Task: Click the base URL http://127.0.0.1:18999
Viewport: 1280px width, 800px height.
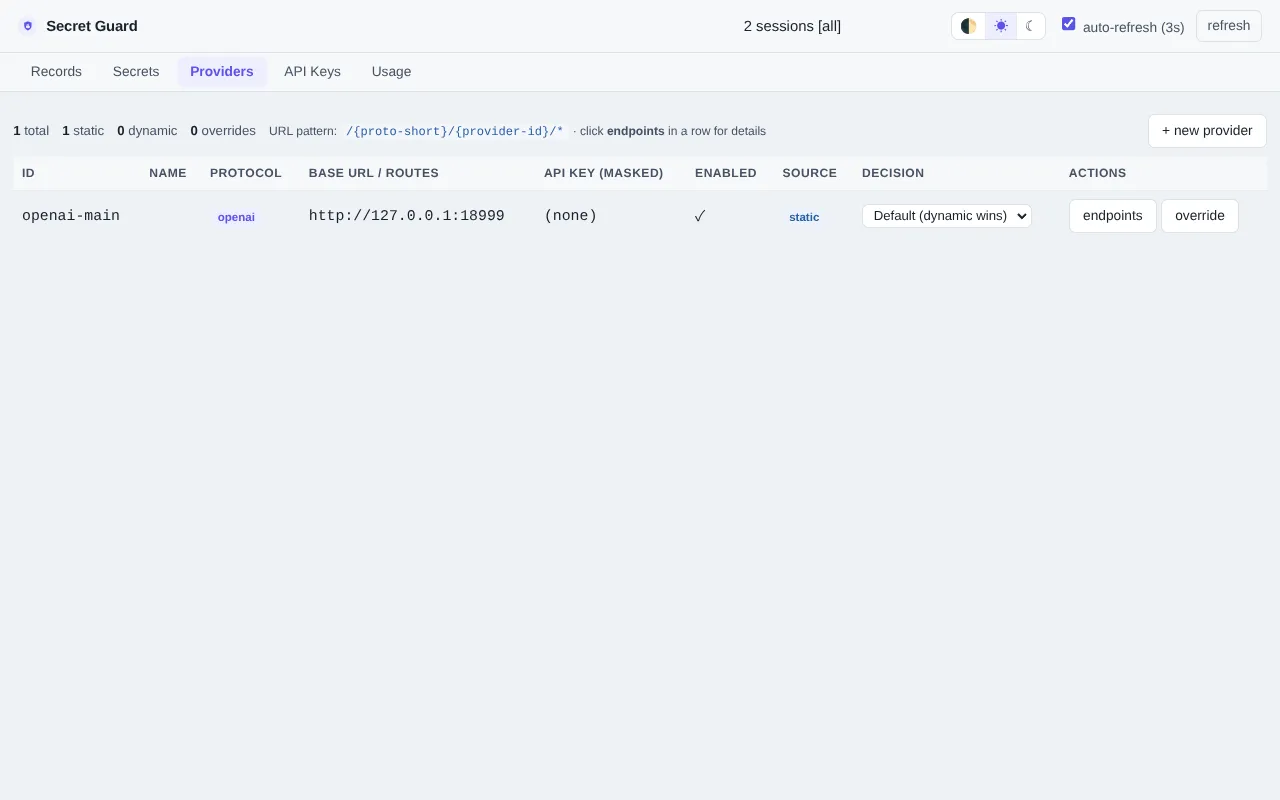Action: tap(406, 216)
